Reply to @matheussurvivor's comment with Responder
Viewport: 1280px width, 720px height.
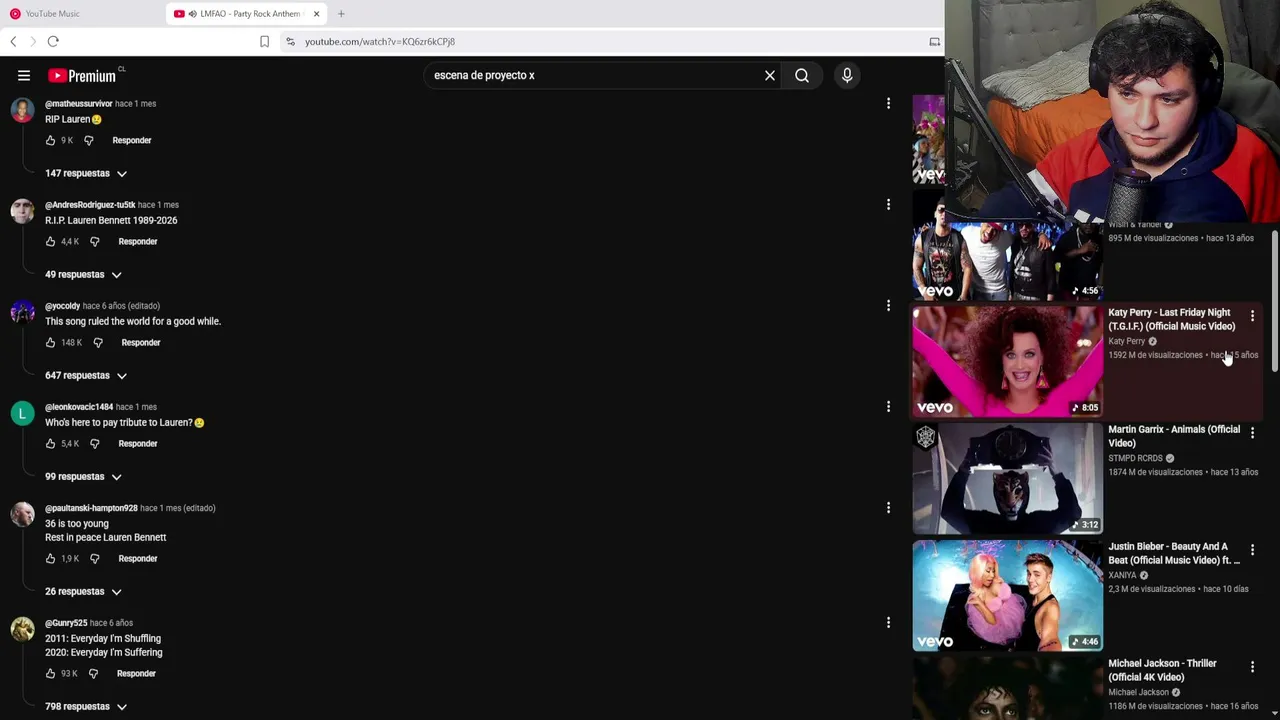tap(132, 140)
